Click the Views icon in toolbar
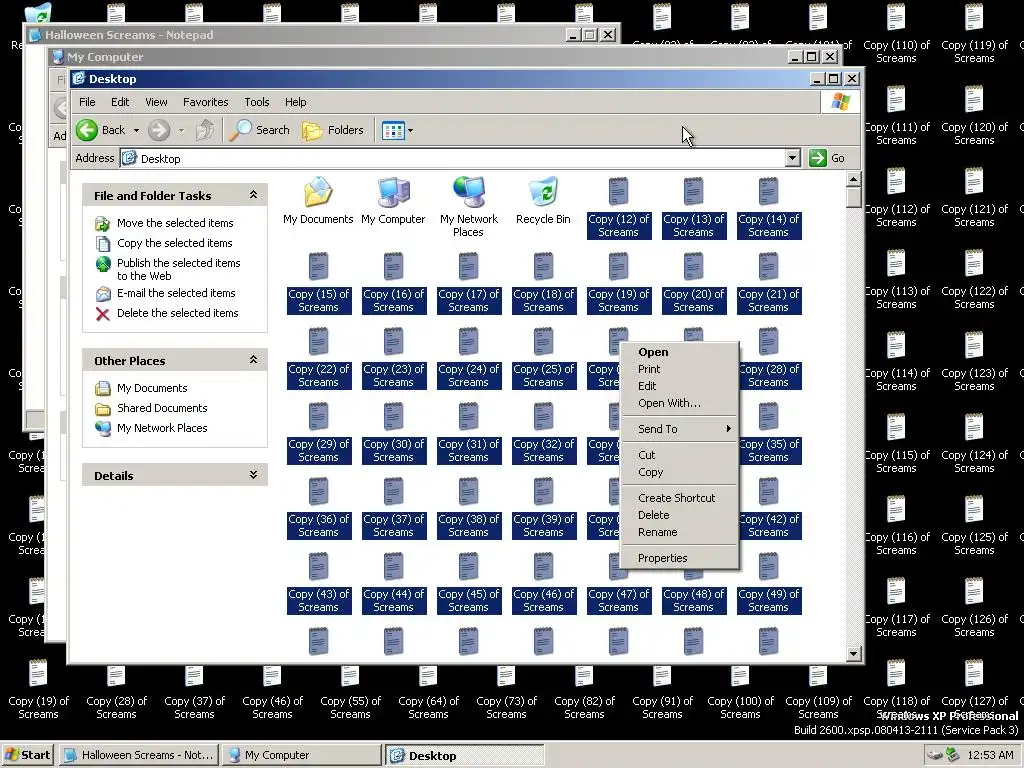Viewport: 1024px width, 768px height. pos(393,130)
